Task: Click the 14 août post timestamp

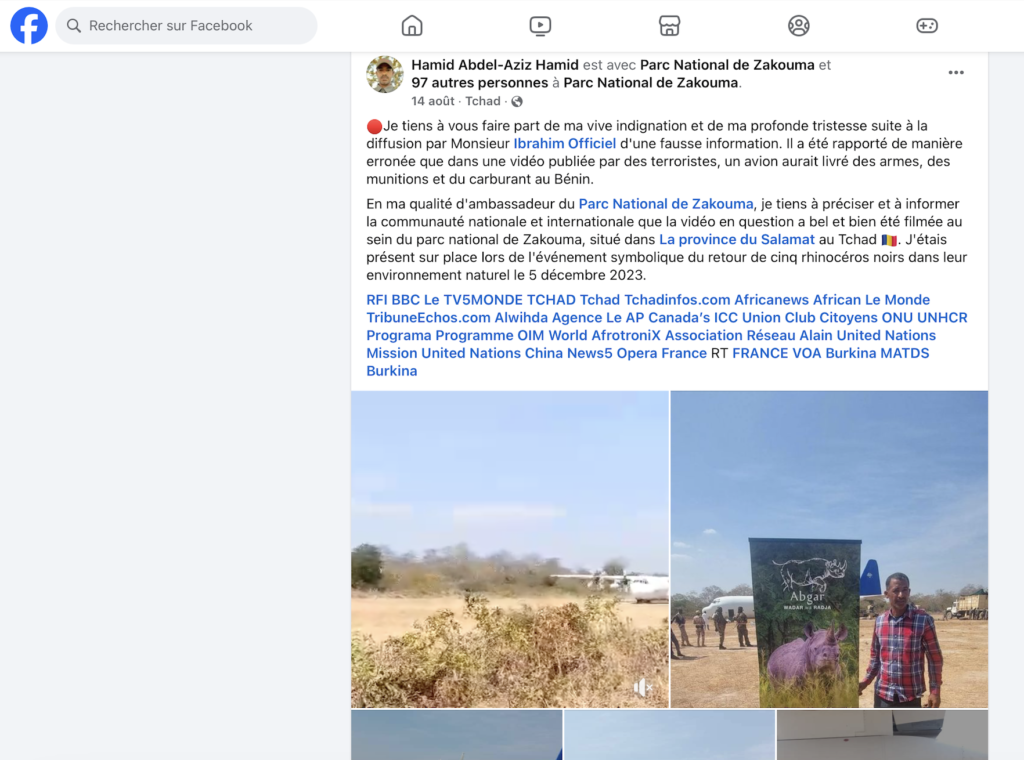Action: point(433,101)
